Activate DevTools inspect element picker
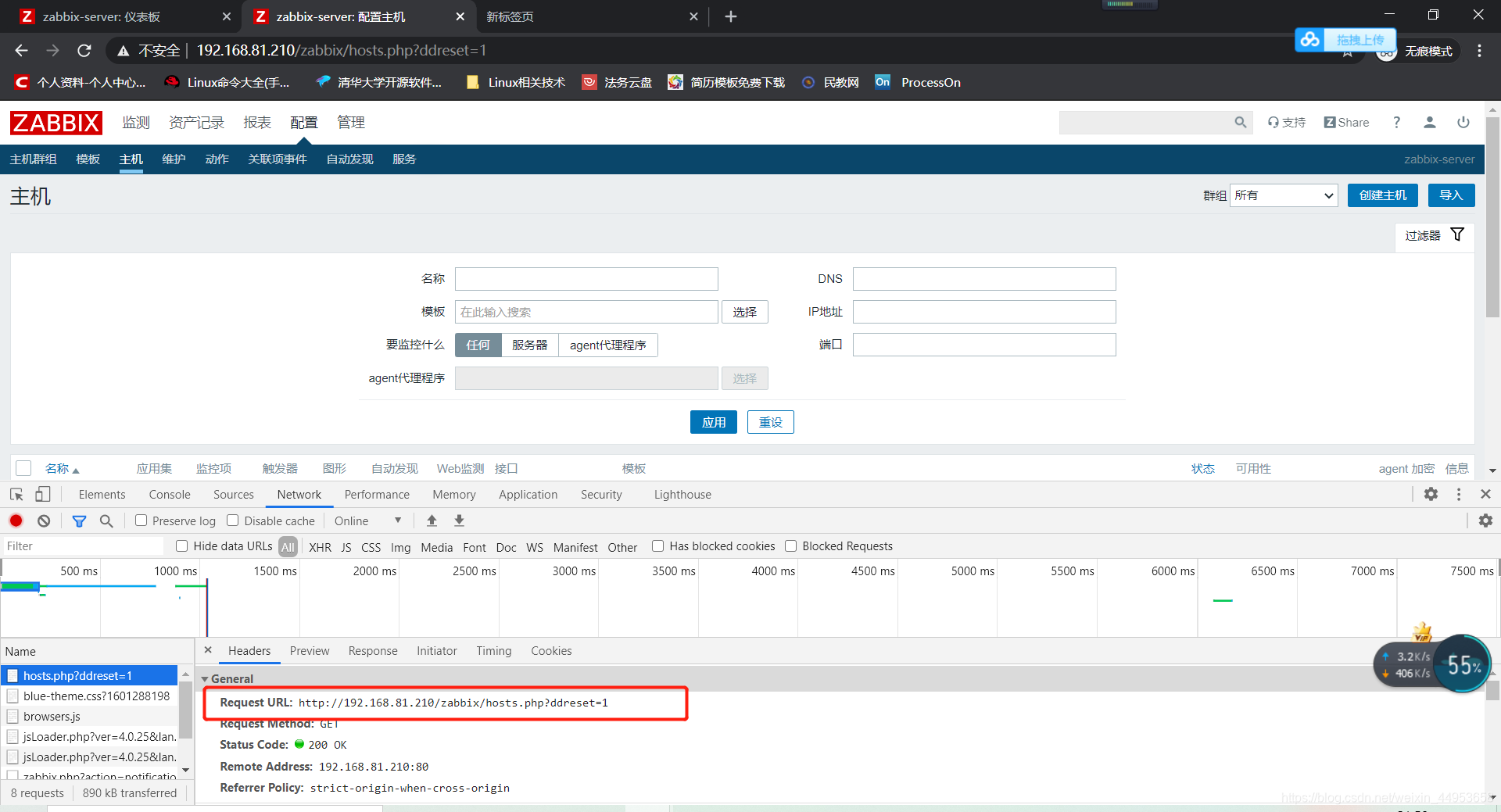1501x812 pixels. [16, 495]
